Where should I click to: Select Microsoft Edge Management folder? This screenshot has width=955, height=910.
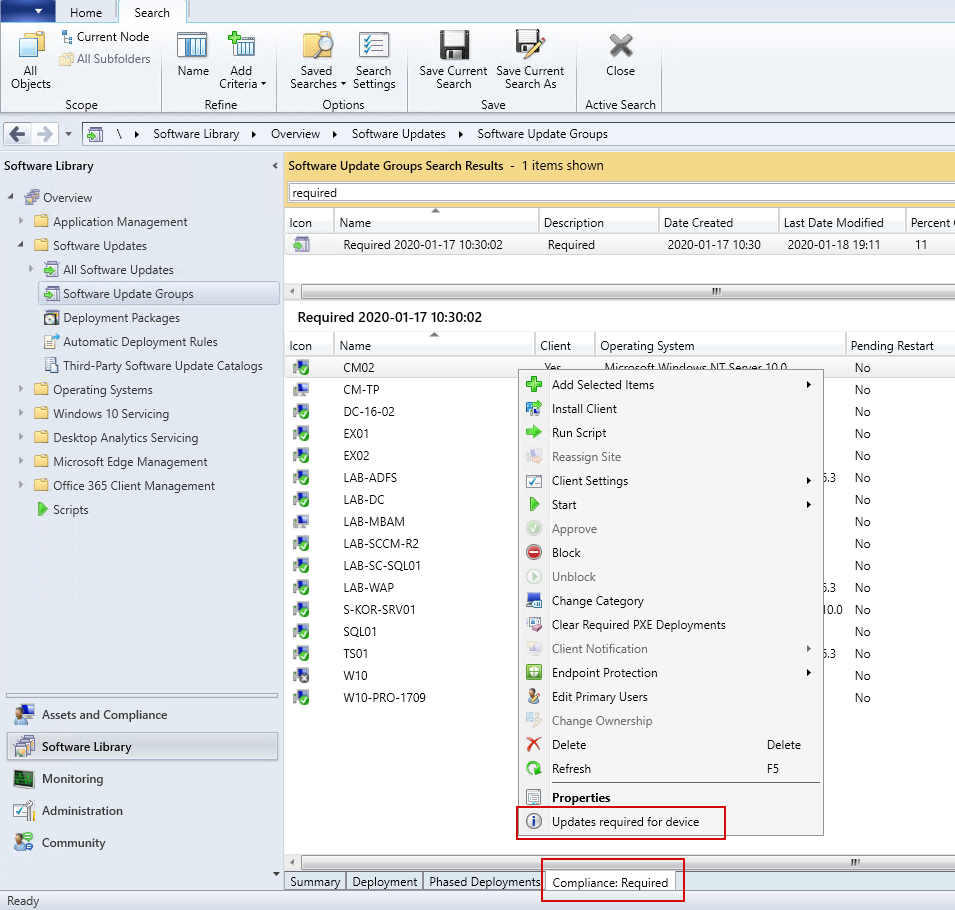(121, 462)
